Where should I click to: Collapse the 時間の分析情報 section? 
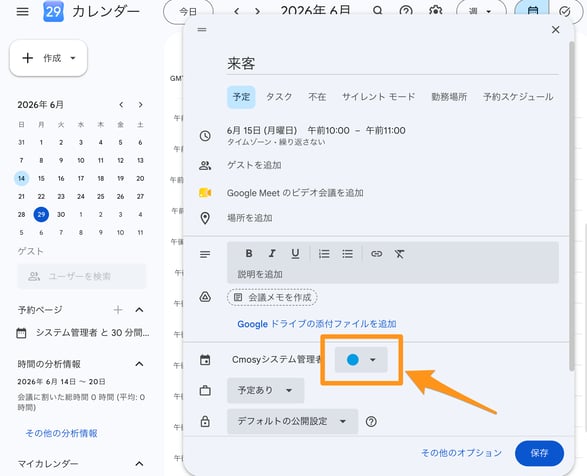tap(139, 364)
